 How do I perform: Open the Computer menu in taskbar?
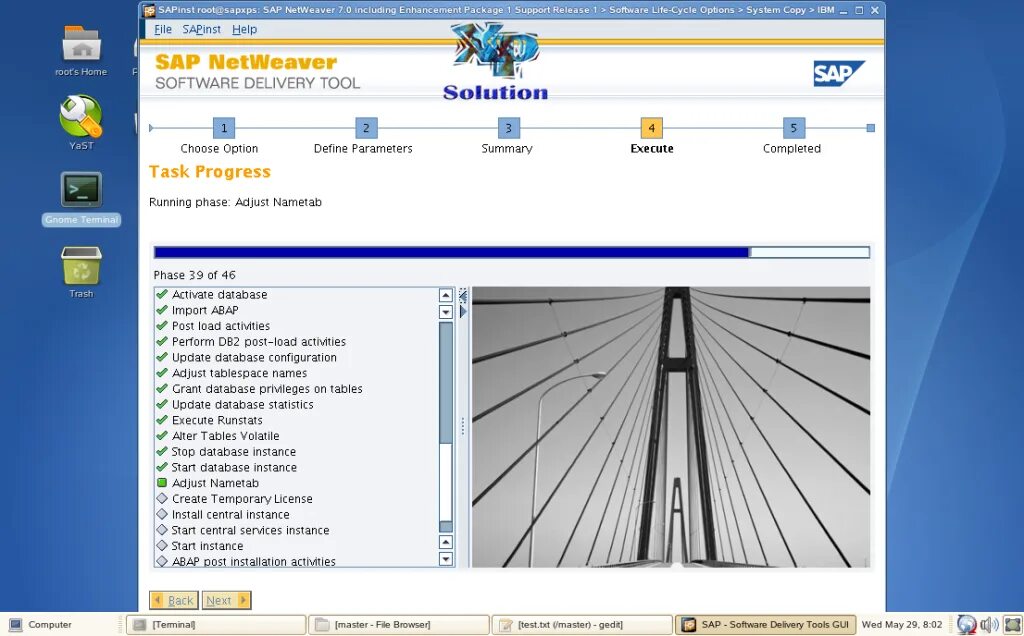(40, 625)
